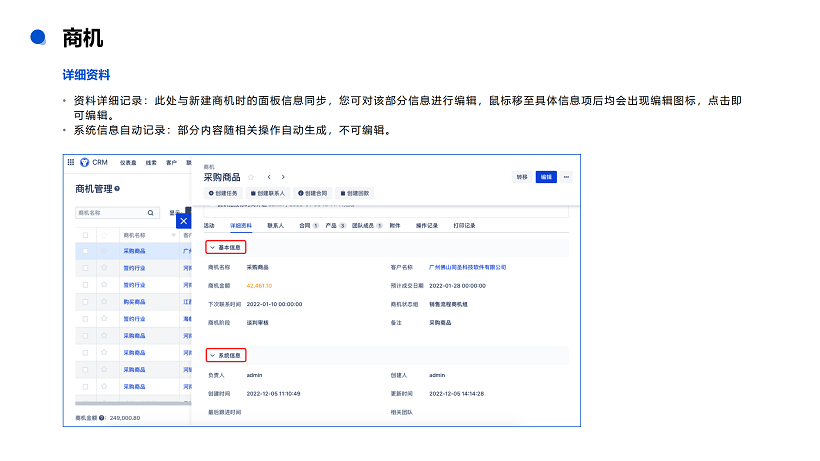
Task: Click the blue 编辑 button
Action: click(x=546, y=177)
